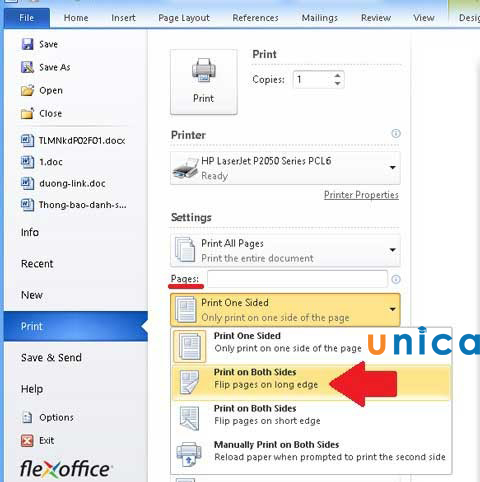Click Word icon beside Thong-bao-danh-s...
The width and height of the screenshot is (480, 482).
point(27,205)
